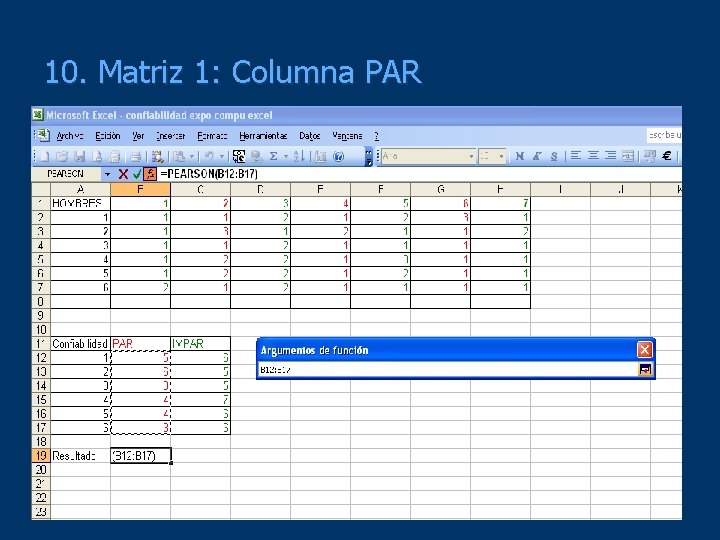Click the Excel workbook icon left of Archivo
The image size is (720, 540).
coord(44,135)
